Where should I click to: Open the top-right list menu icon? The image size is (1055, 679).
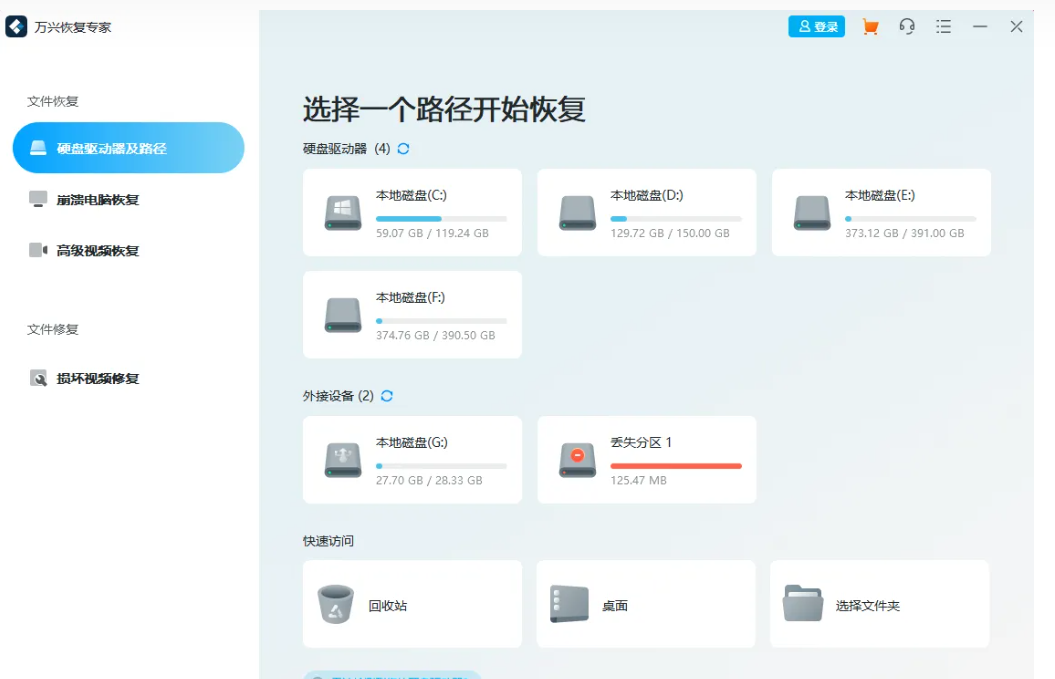pyautogui.click(x=943, y=27)
